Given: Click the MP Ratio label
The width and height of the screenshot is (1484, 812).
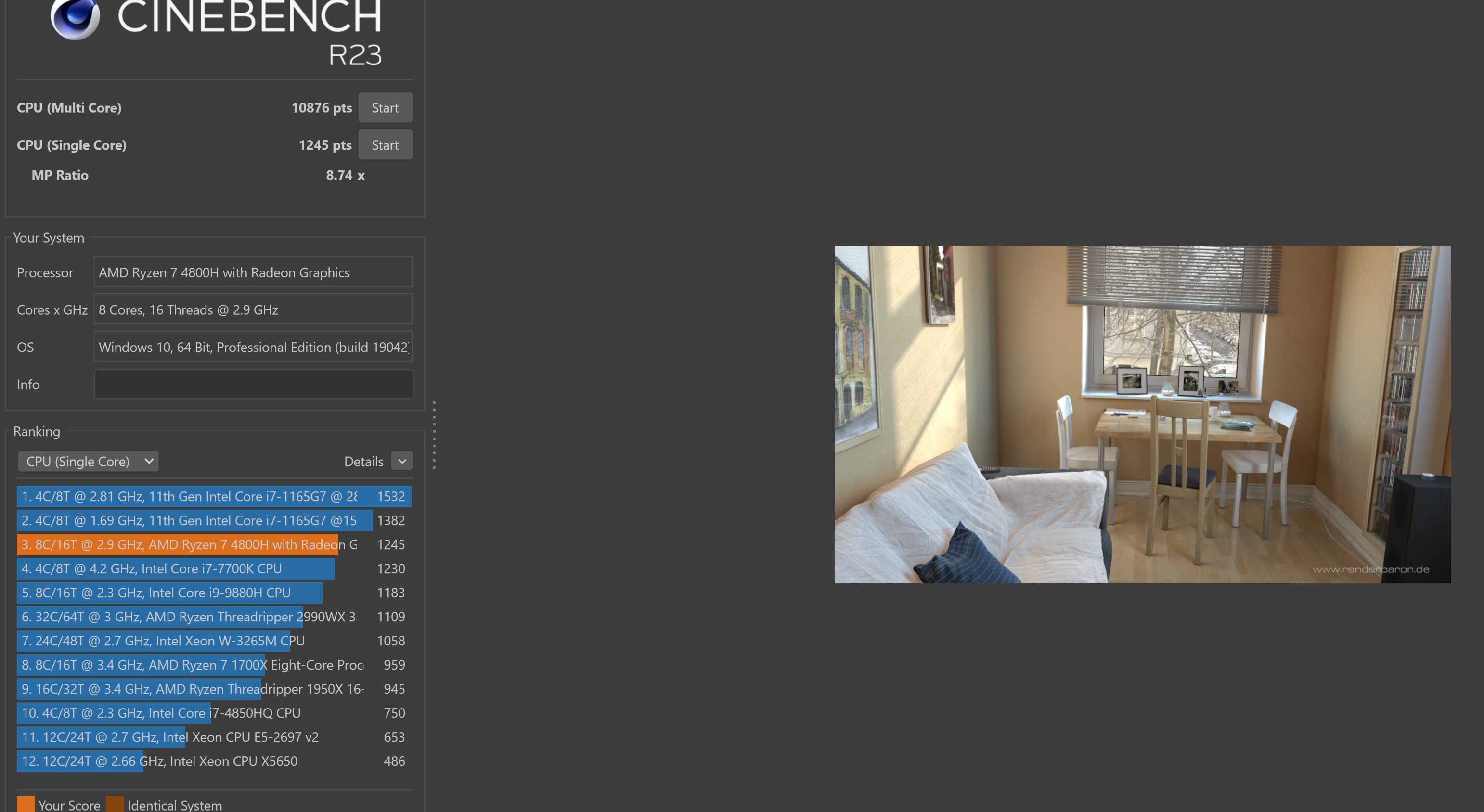Looking at the screenshot, I should [x=60, y=175].
